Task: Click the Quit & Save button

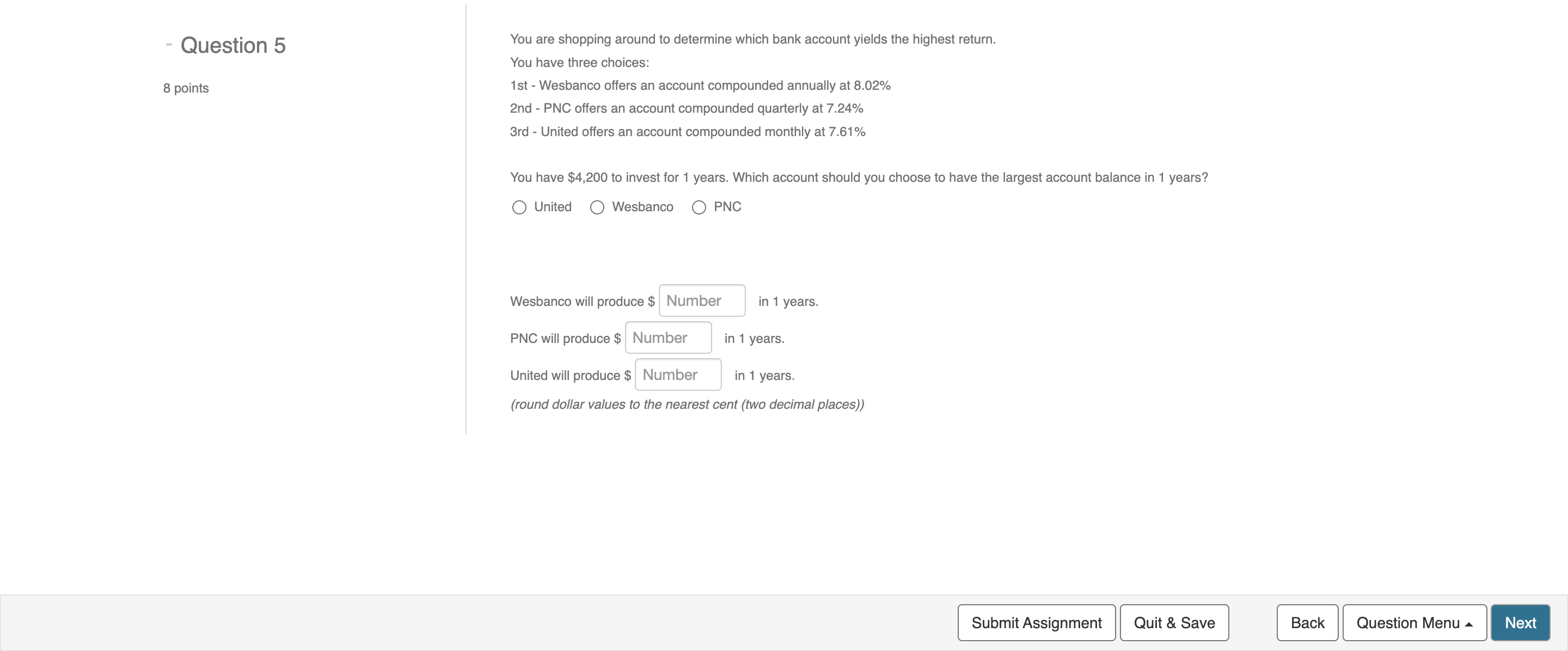Action: [1174, 622]
